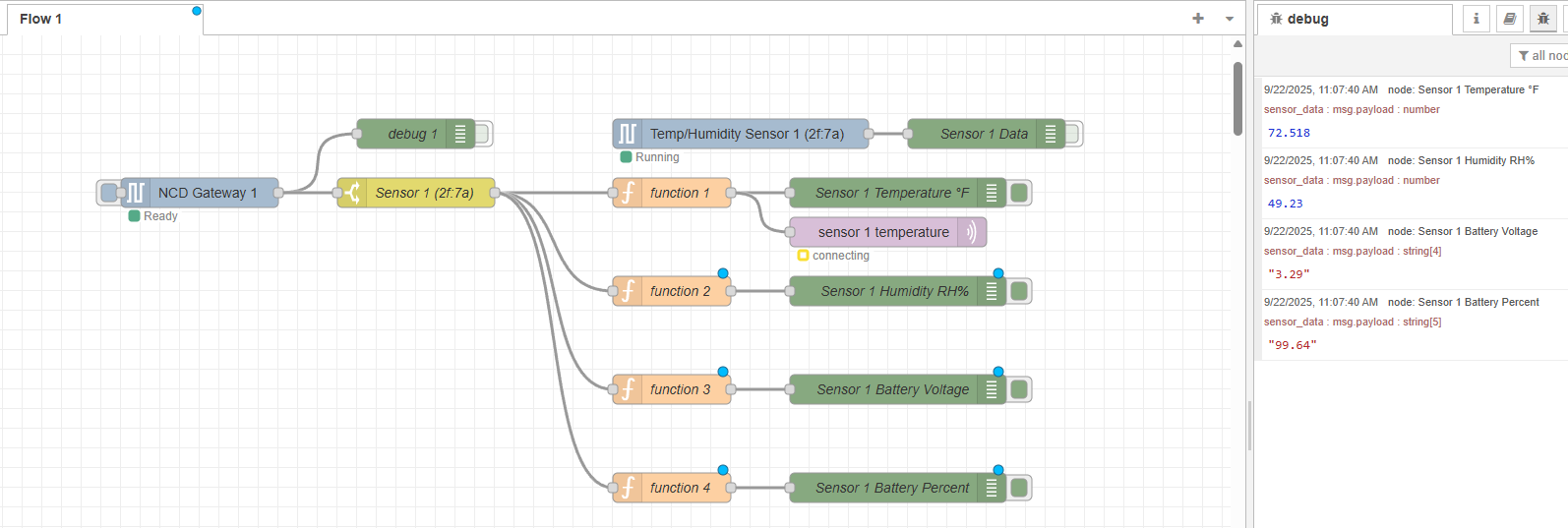Viewport: 1568px width, 528px height.
Task: Toggle Sensor 1 Battery Voltage debug button
Action: pos(1019,389)
